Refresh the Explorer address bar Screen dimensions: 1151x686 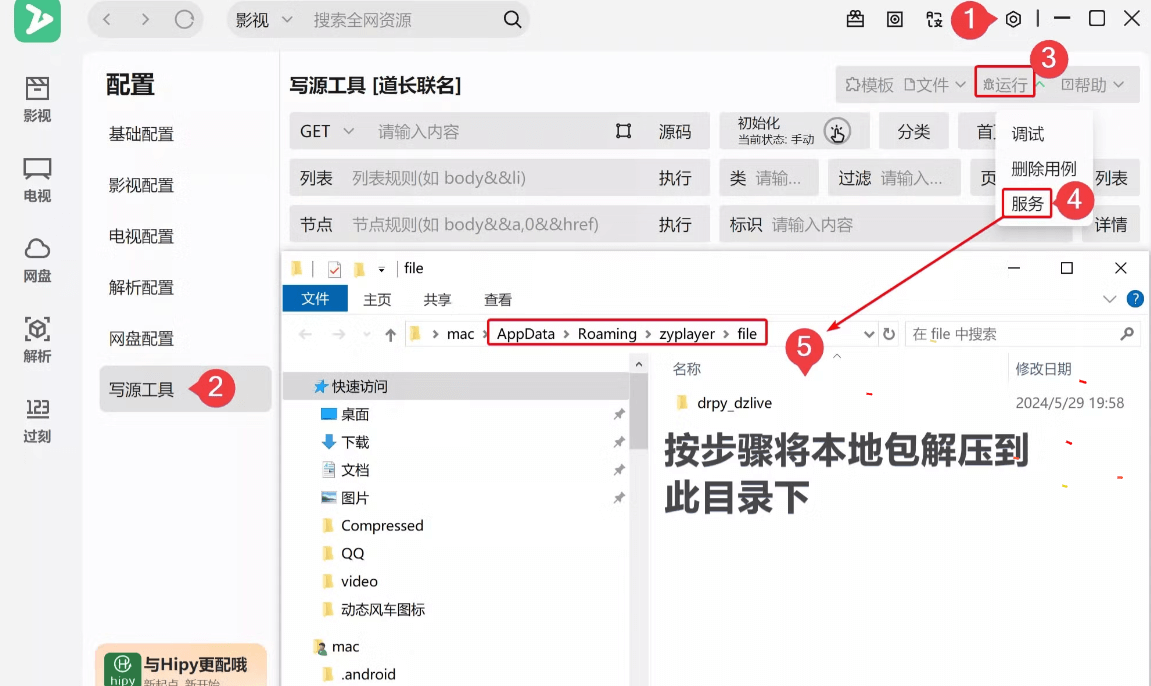pyautogui.click(x=889, y=335)
